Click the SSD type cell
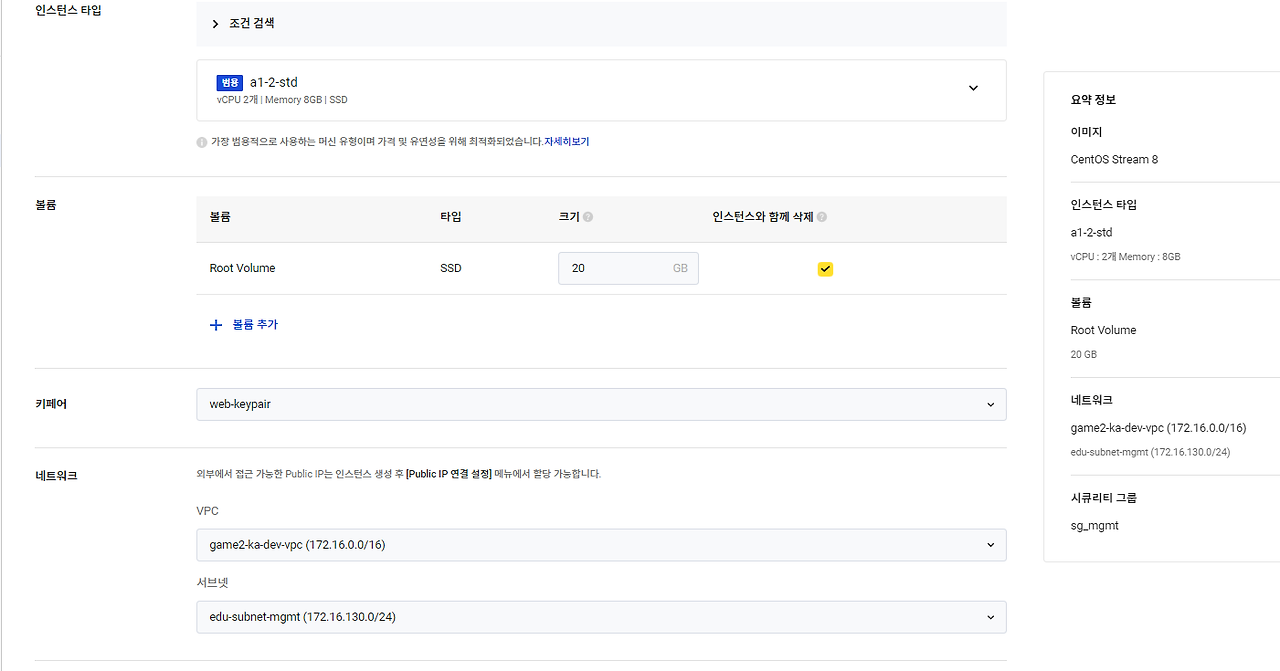 (451, 268)
